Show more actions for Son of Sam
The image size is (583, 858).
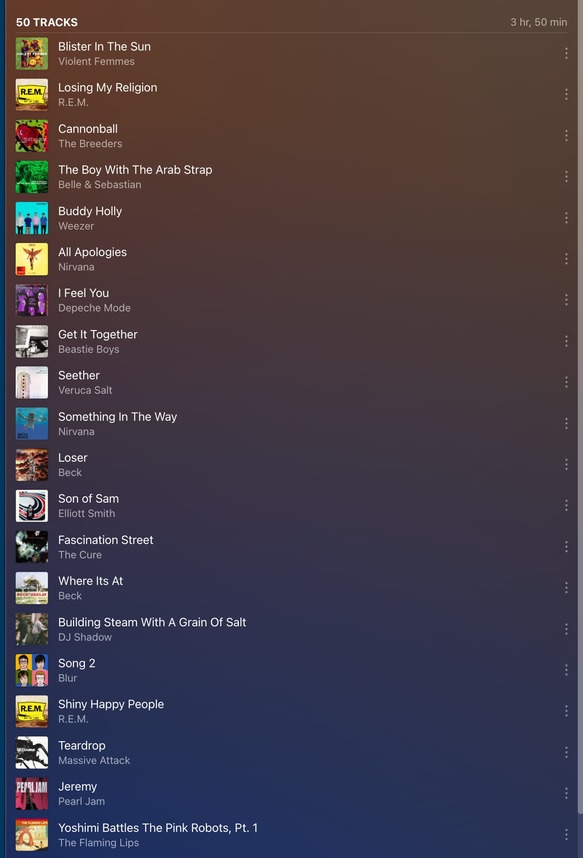coord(566,506)
